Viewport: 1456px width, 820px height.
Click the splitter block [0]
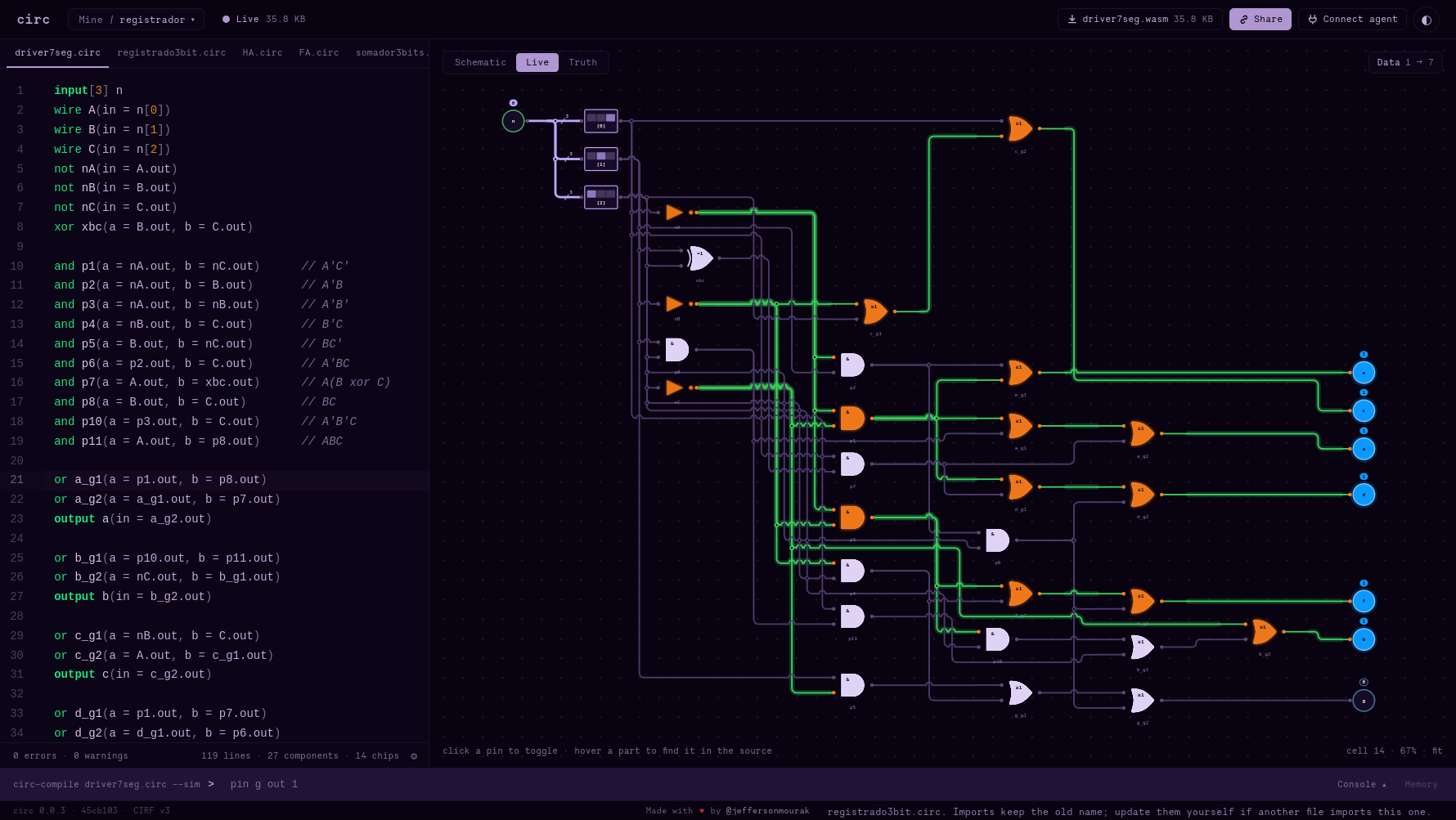pyautogui.click(x=601, y=121)
